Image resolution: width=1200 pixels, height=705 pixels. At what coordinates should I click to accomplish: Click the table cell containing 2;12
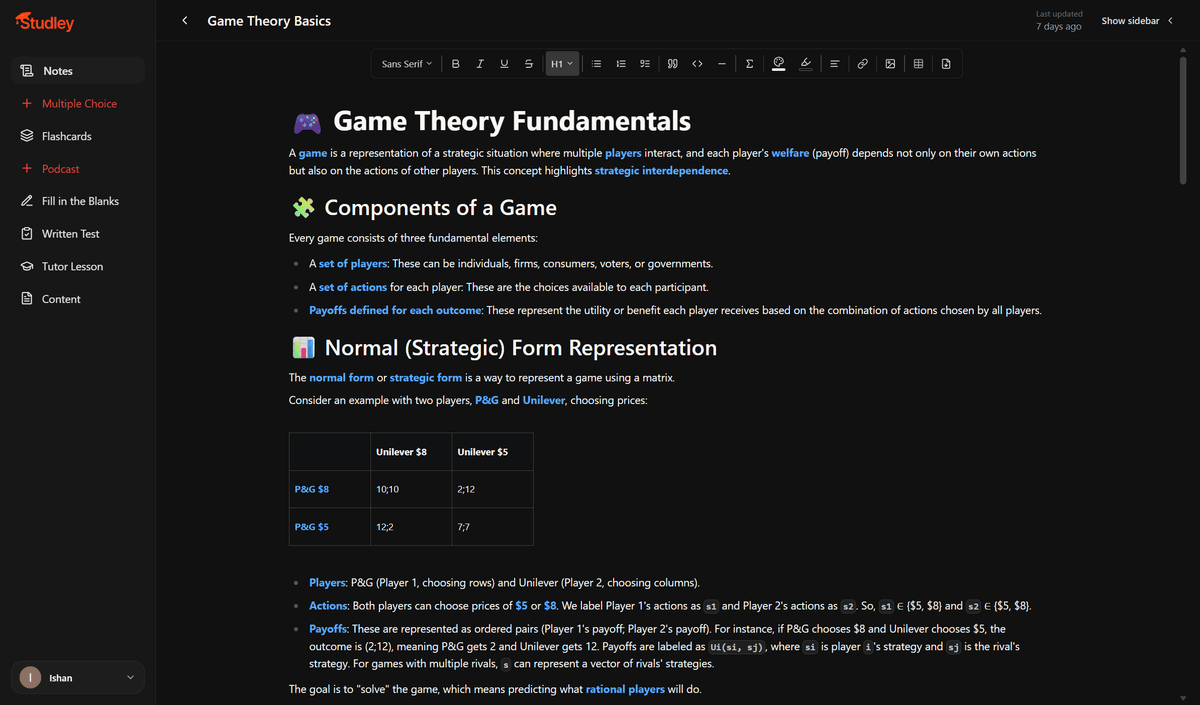[492, 489]
